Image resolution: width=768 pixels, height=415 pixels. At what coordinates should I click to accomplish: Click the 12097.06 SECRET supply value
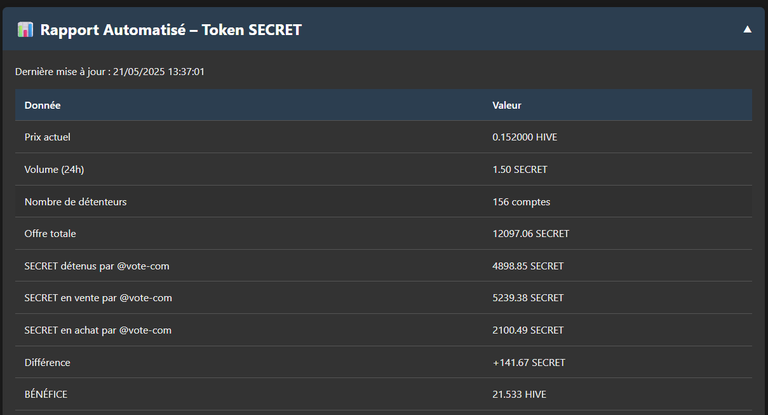pos(530,234)
